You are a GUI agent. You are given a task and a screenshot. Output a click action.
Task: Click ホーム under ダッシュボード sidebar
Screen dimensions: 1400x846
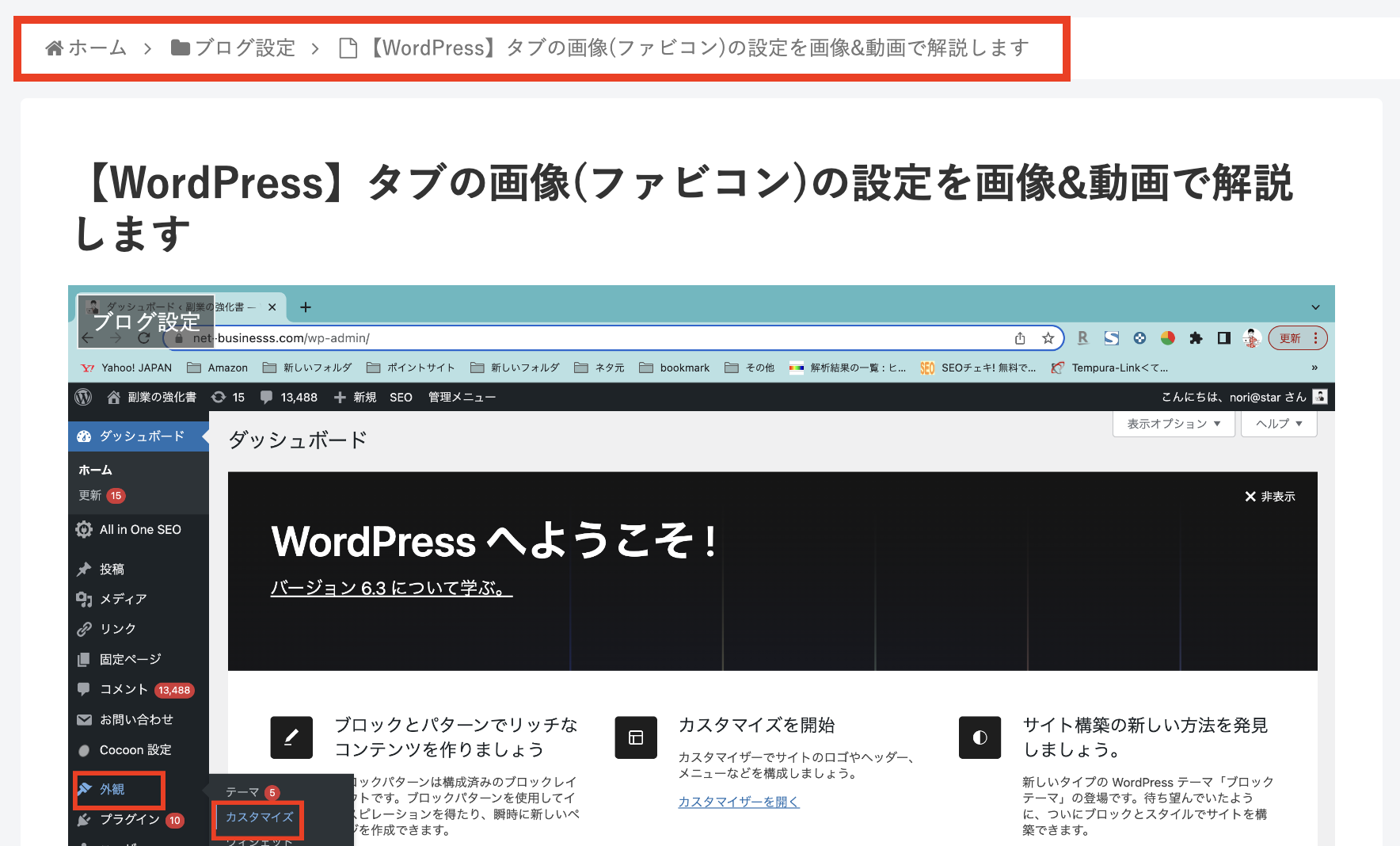click(95, 470)
